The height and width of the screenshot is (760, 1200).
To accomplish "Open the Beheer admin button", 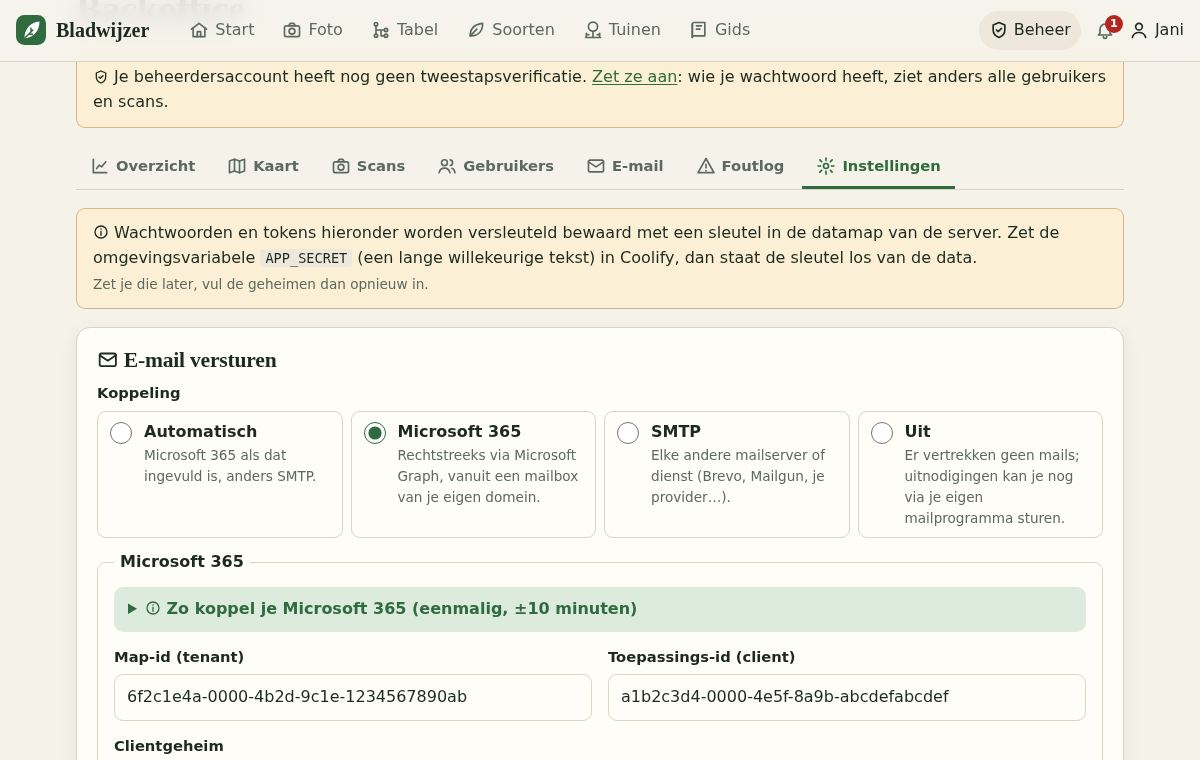I will 1030,30.
